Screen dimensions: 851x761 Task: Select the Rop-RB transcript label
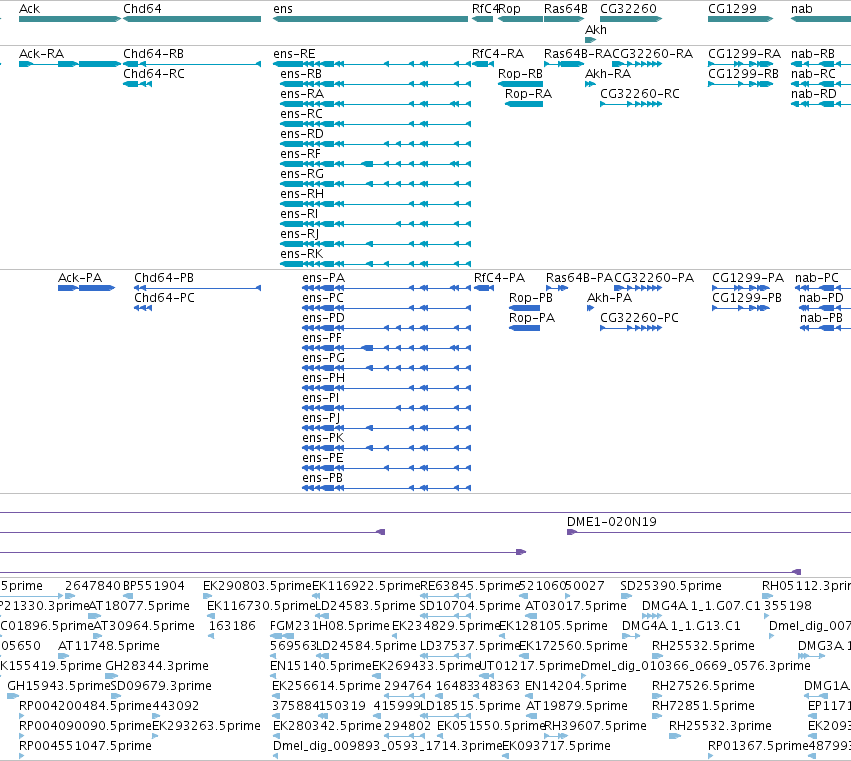pyautogui.click(x=520, y=74)
